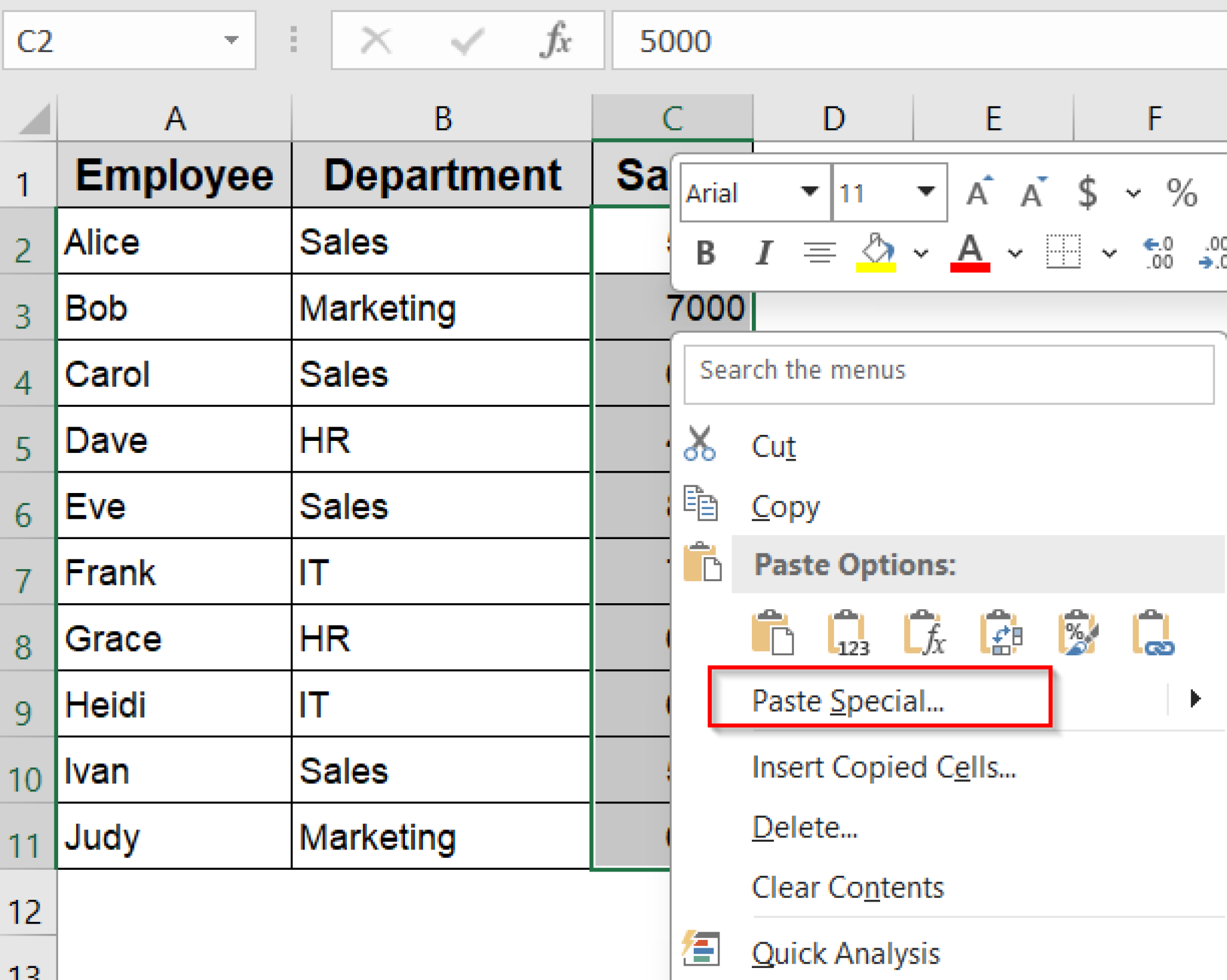Toggle italic formatting in mini toolbar
This screenshot has height=980, width=1227.
[x=764, y=253]
